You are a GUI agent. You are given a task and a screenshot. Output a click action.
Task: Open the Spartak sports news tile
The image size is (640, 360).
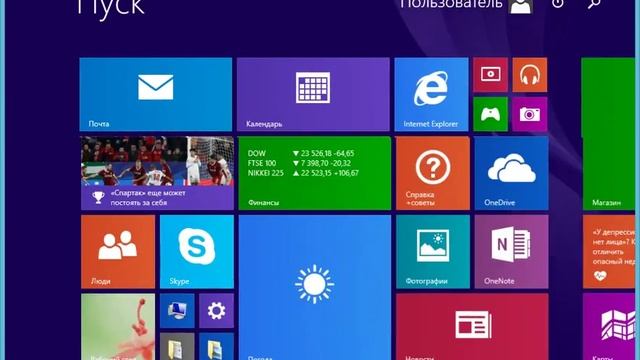coord(157,173)
